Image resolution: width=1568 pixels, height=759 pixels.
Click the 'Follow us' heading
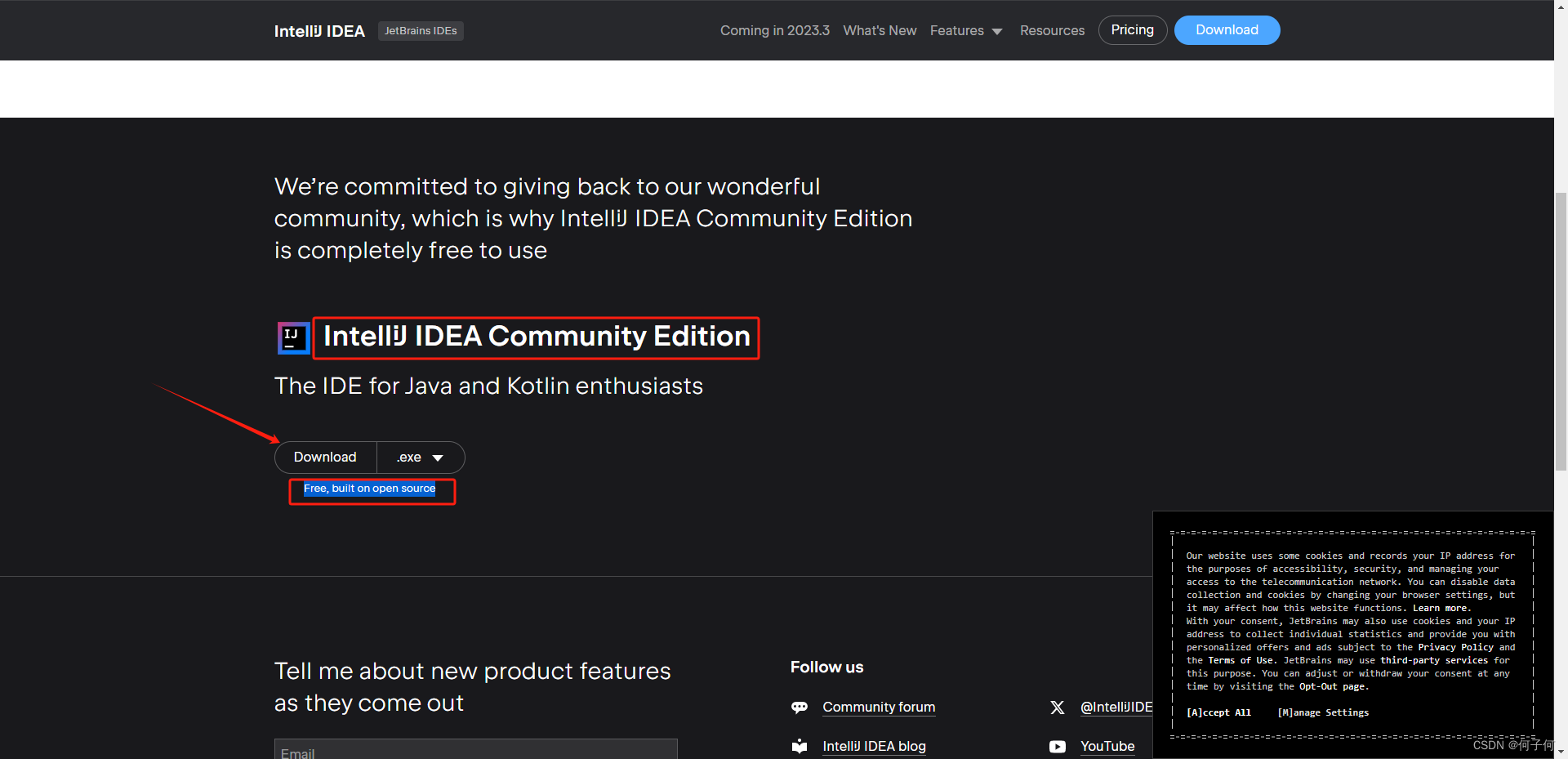pos(826,667)
